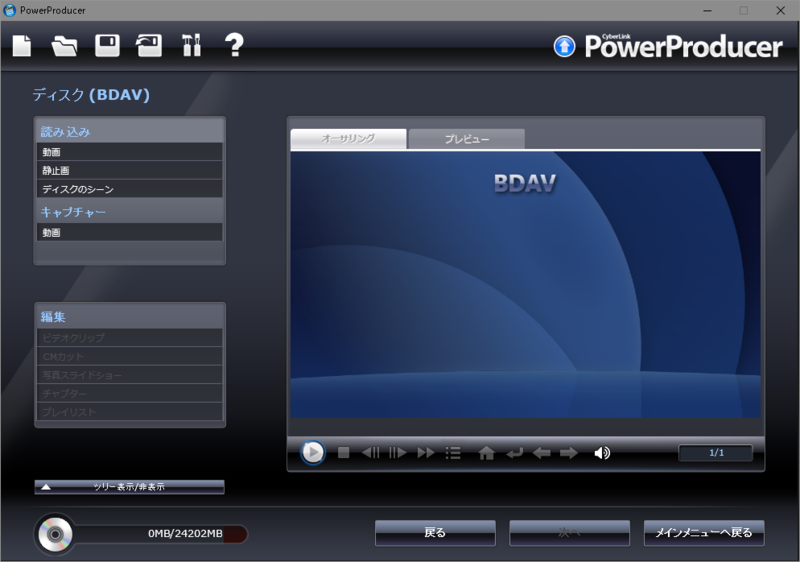
Task: Select 動画 under キャプチャー
Action: pyautogui.click(x=130, y=233)
